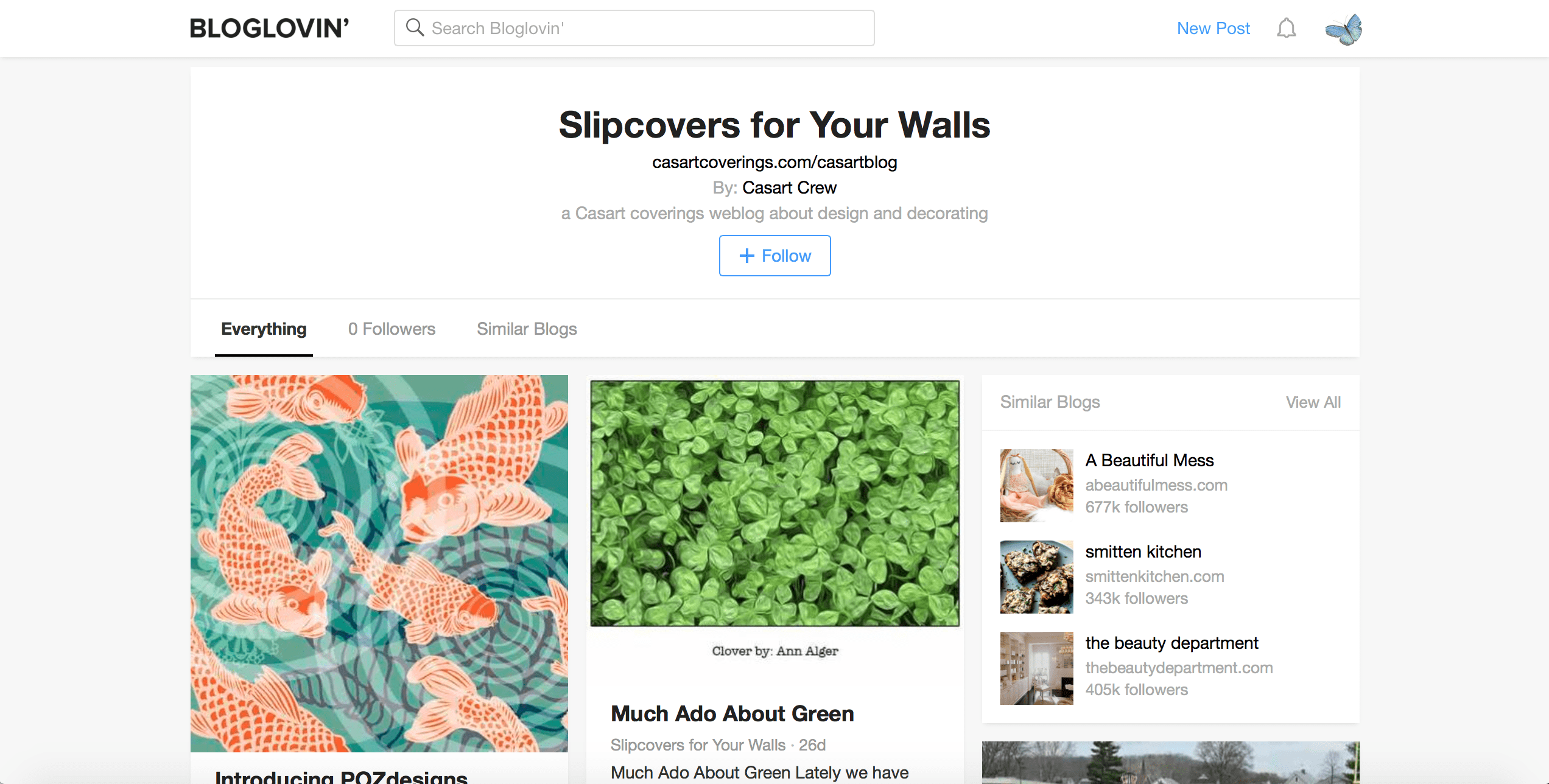1549x784 pixels.
Task: Click the notification bell icon
Action: (x=1287, y=28)
